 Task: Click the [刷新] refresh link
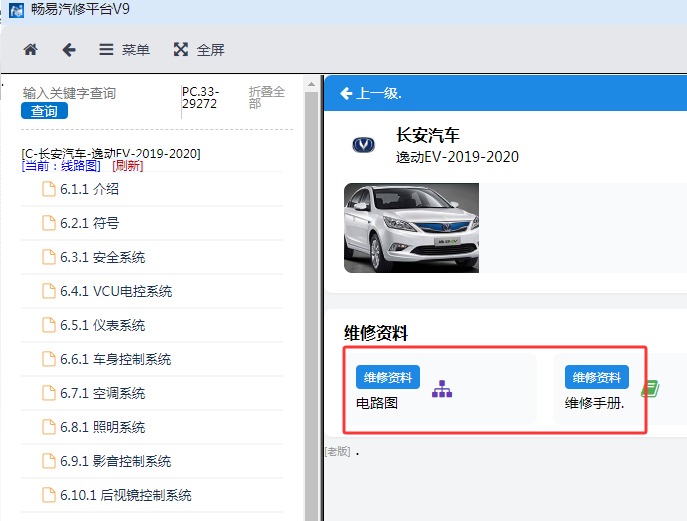(x=127, y=166)
